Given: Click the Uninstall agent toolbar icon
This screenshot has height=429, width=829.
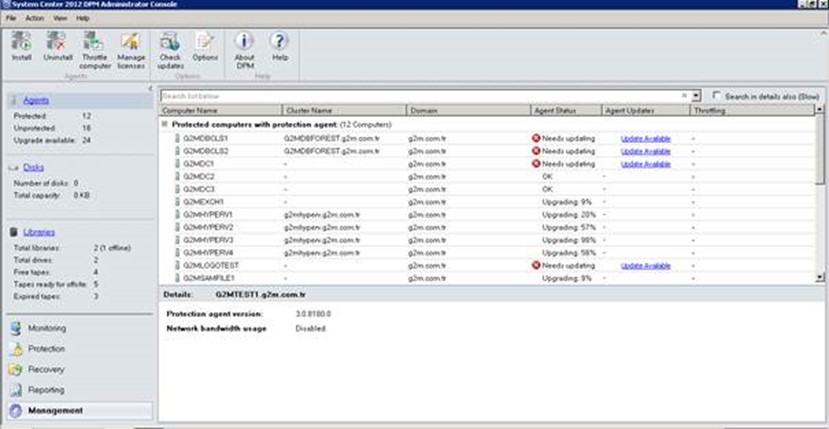Looking at the screenshot, I should (57, 41).
